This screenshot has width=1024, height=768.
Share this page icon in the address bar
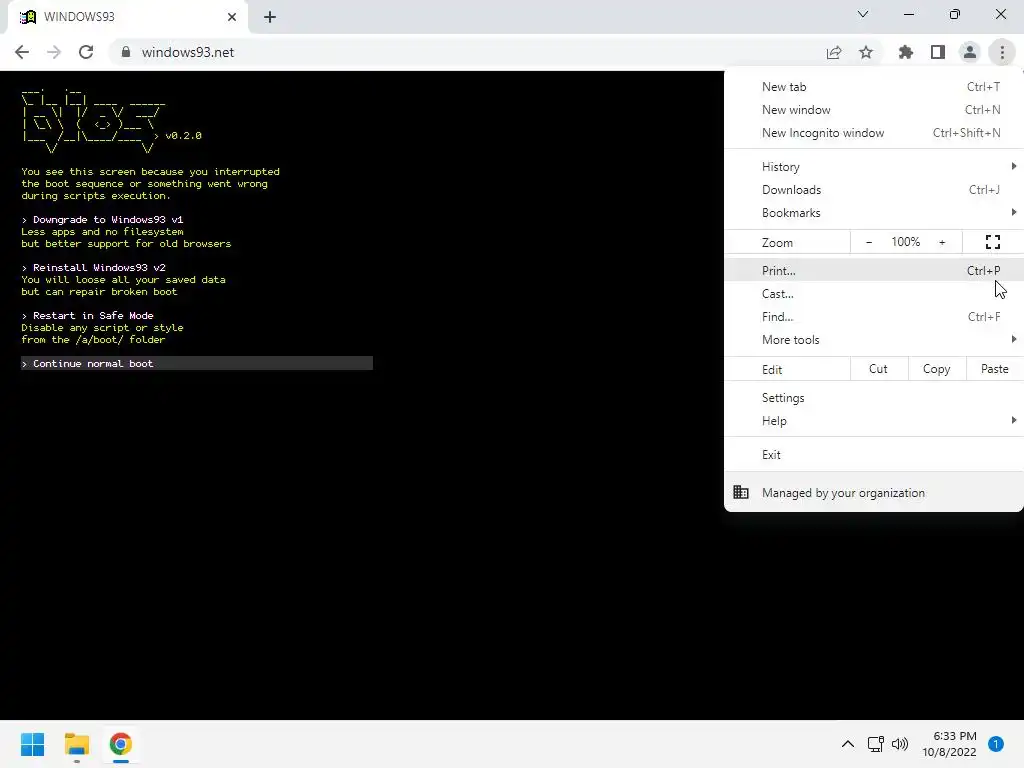(x=834, y=52)
